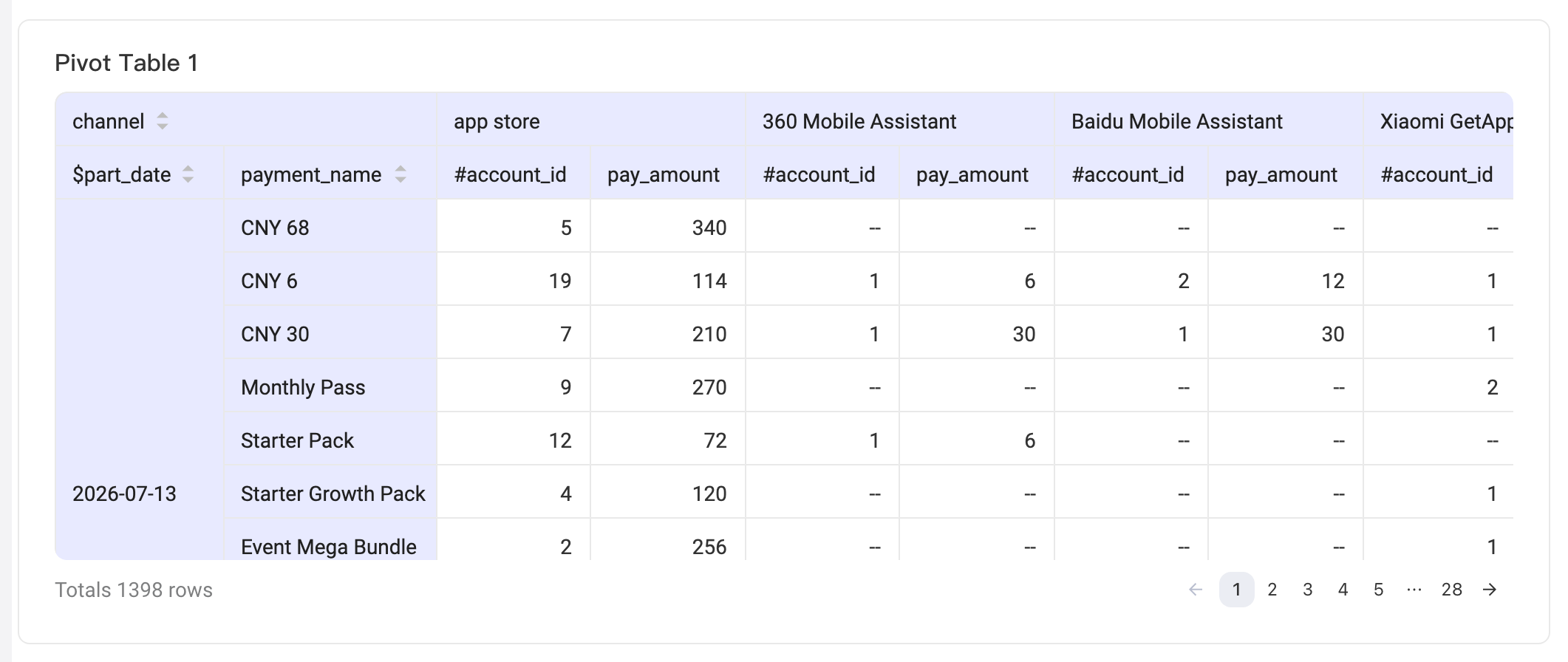Open the pagination ellipsis for more pages
Screen dimensions: 1568x662
pyautogui.click(x=1414, y=590)
